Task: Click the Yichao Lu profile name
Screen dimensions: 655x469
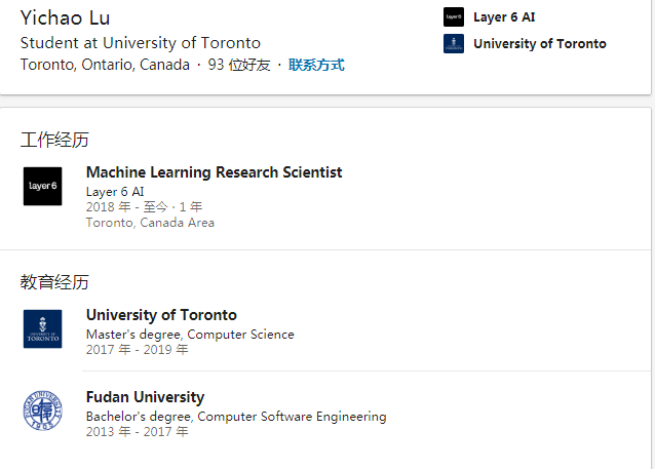Action: pos(65,18)
